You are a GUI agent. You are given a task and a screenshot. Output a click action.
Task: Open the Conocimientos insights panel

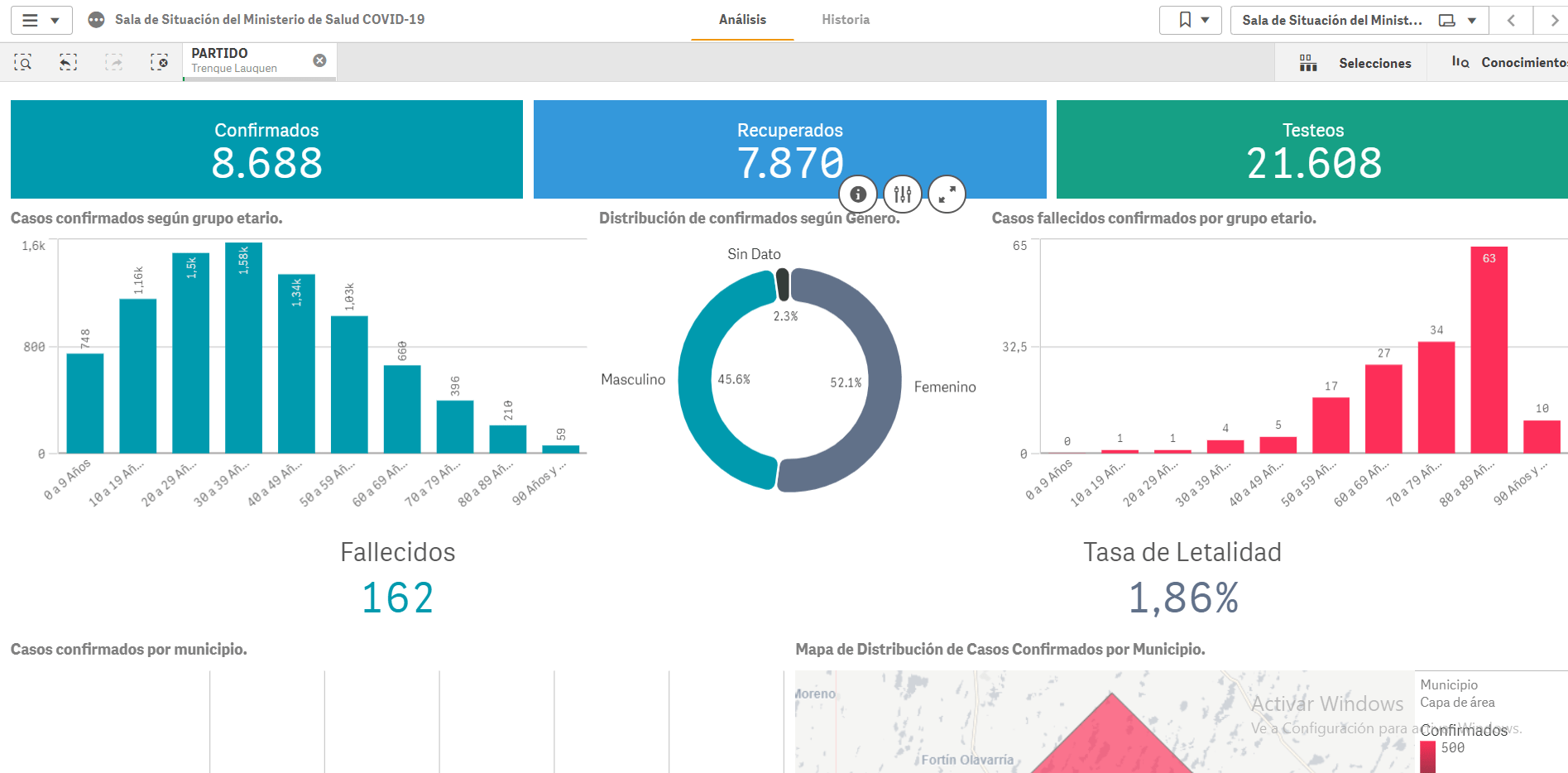click(1509, 63)
